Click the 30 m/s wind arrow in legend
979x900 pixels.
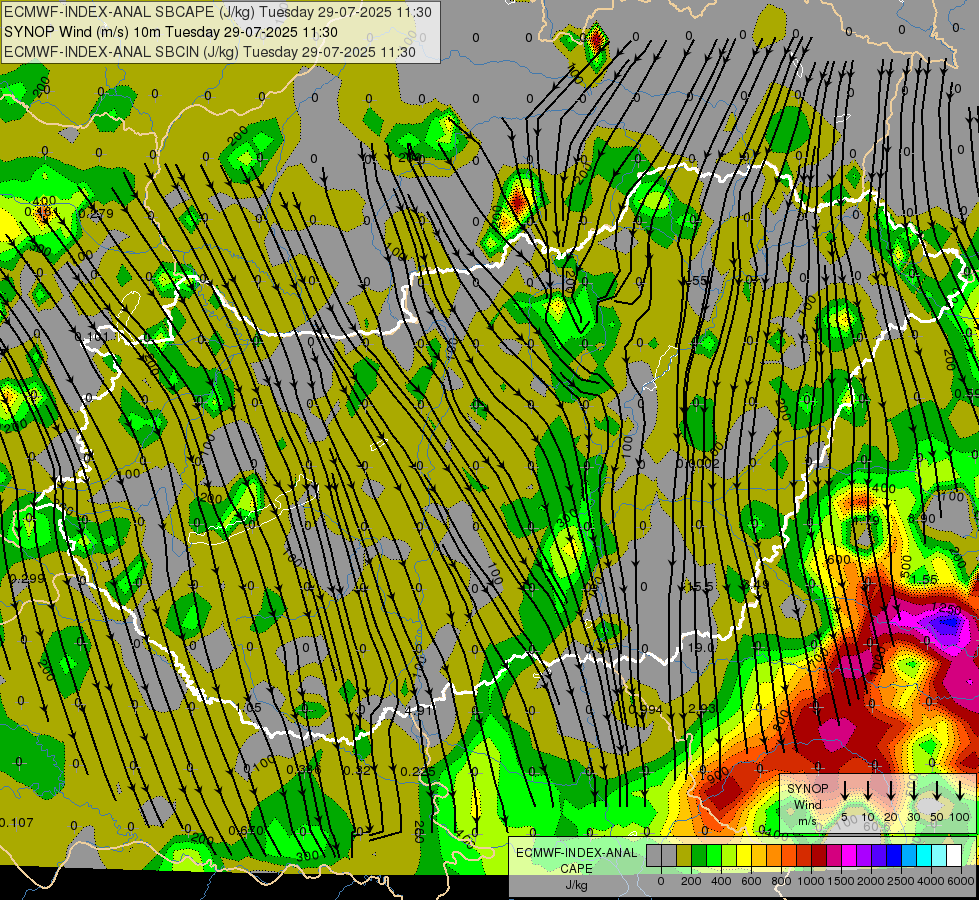coord(913,789)
